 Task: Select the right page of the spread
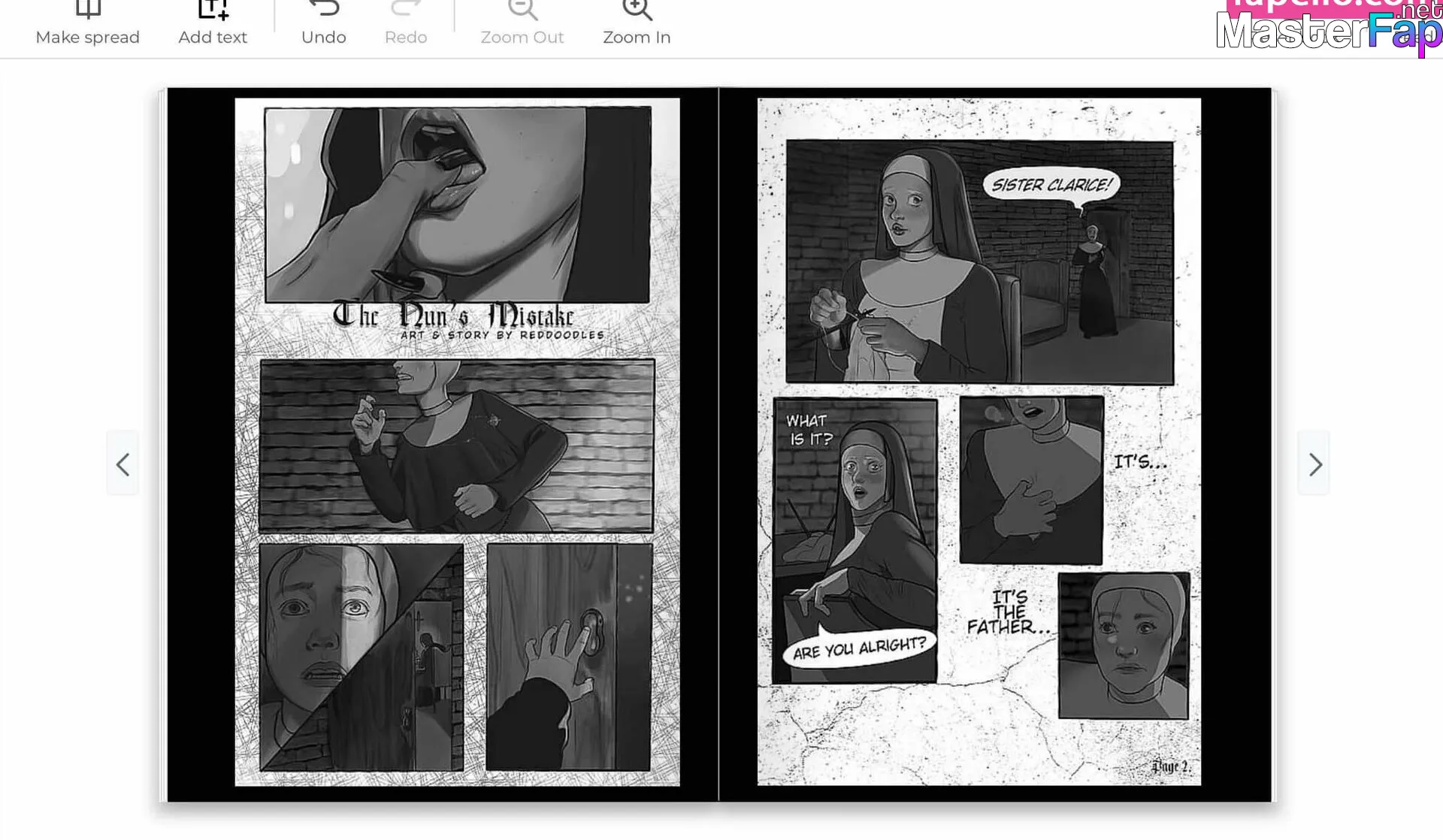click(x=995, y=445)
